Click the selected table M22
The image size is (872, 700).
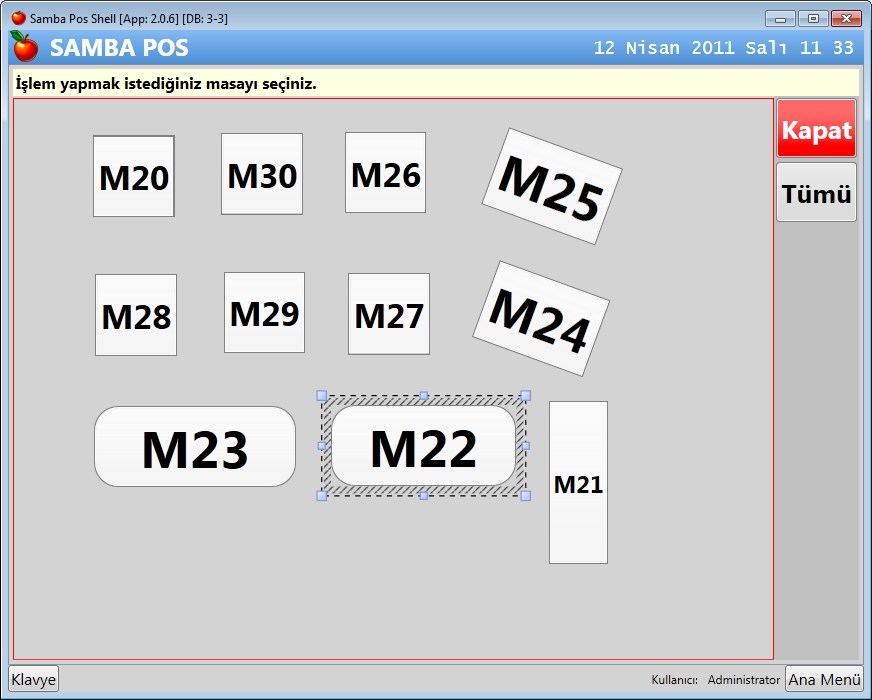[423, 445]
